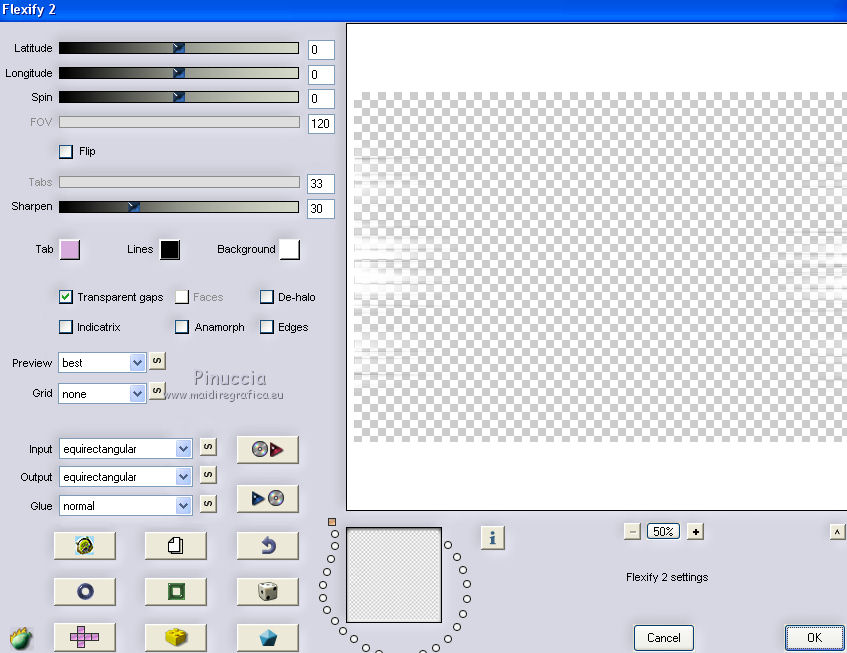847x653 pixels.
Task: Toggle the Faces checkbox
Action: (x=182, y=297)
